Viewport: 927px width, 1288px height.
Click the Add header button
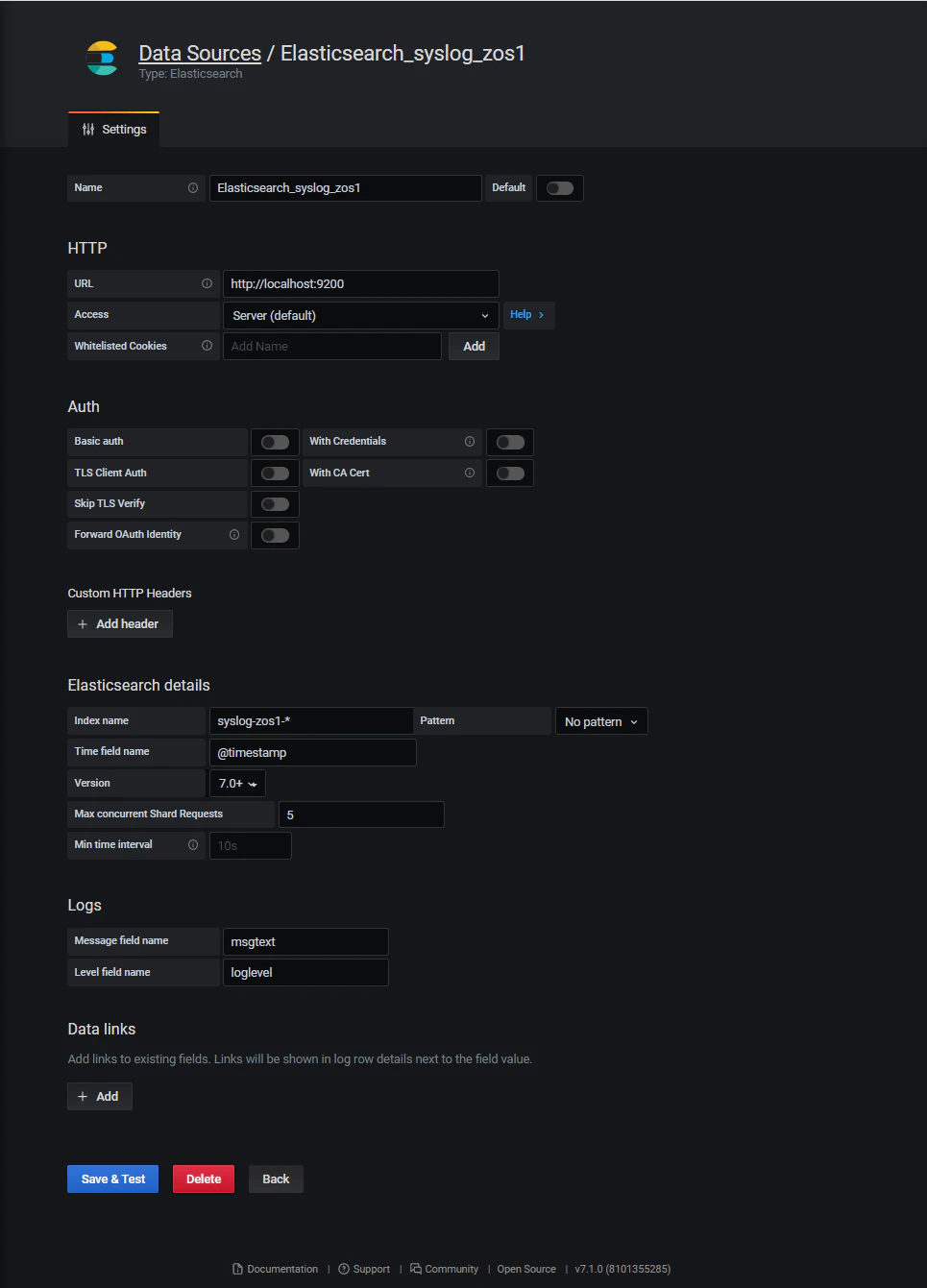coord(120,624)
